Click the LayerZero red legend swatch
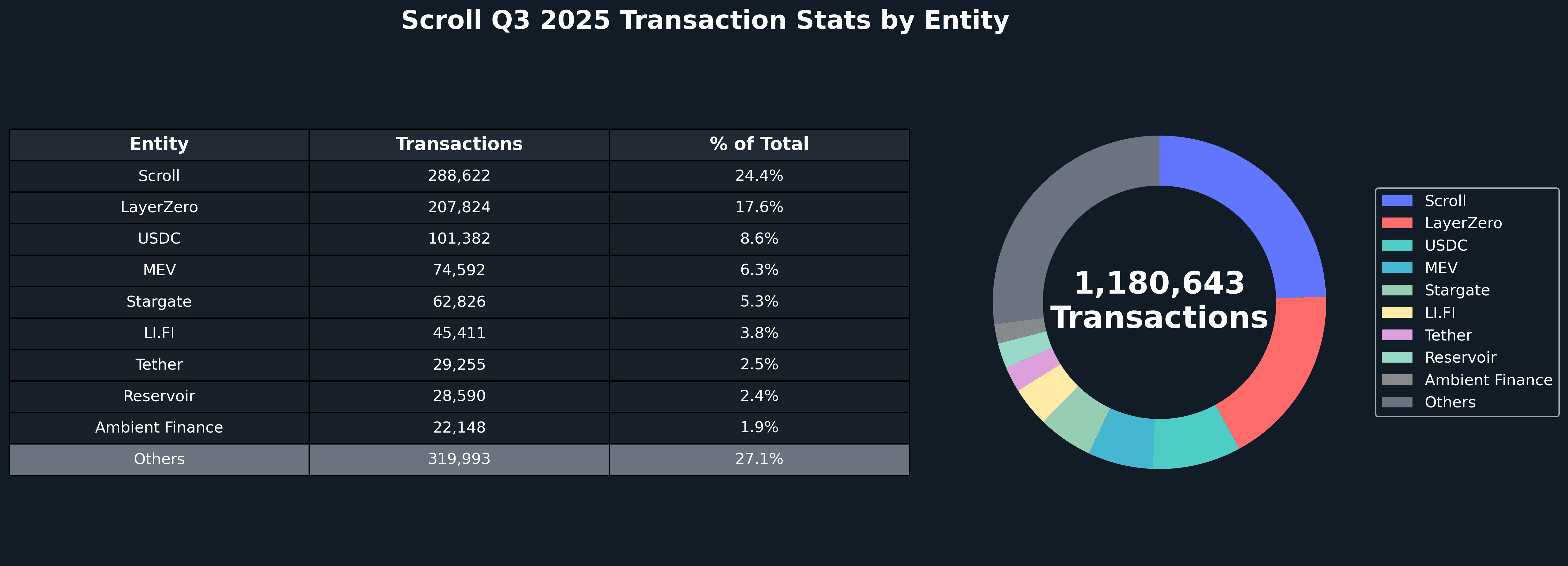The width and height of the screenshot is (1568, 566). tap(1396, 223)
